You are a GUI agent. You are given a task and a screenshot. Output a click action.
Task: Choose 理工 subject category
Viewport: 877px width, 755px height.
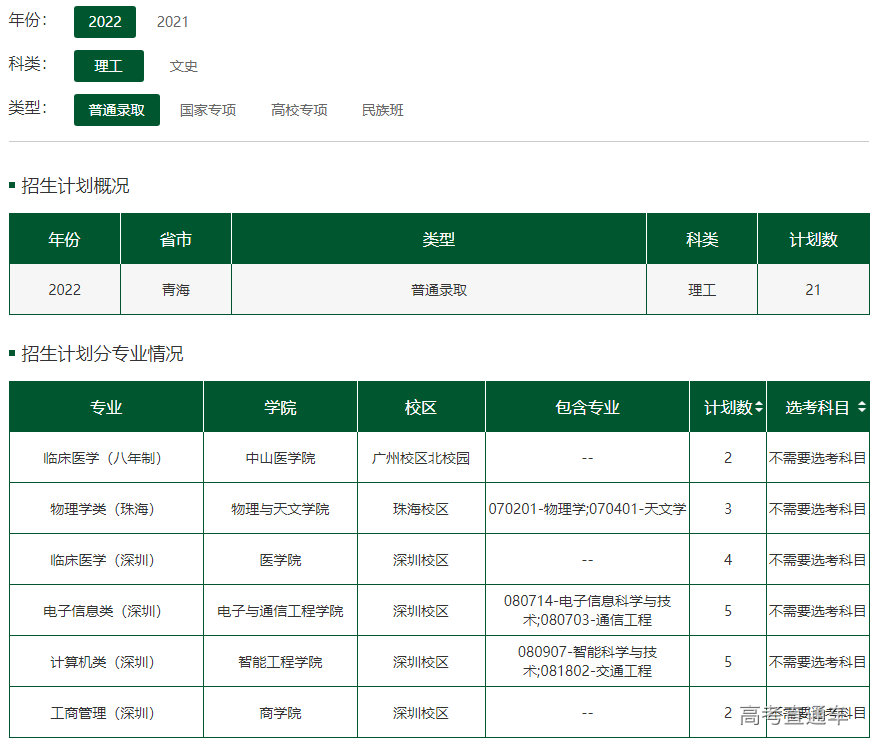(109, 66)
